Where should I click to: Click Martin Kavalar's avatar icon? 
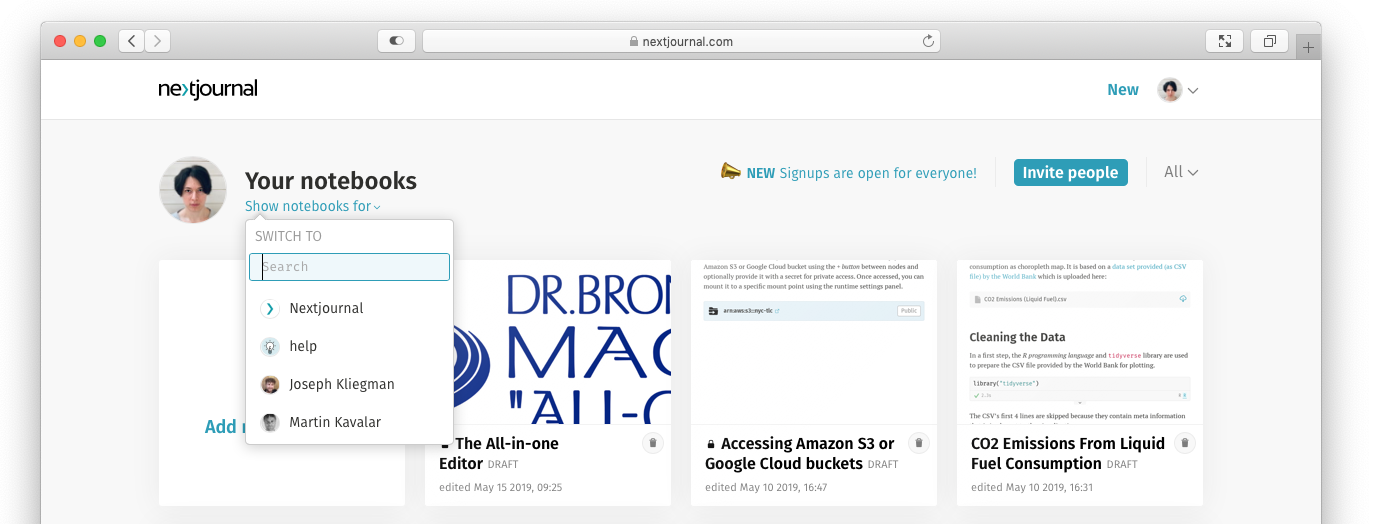click(270, 423)
